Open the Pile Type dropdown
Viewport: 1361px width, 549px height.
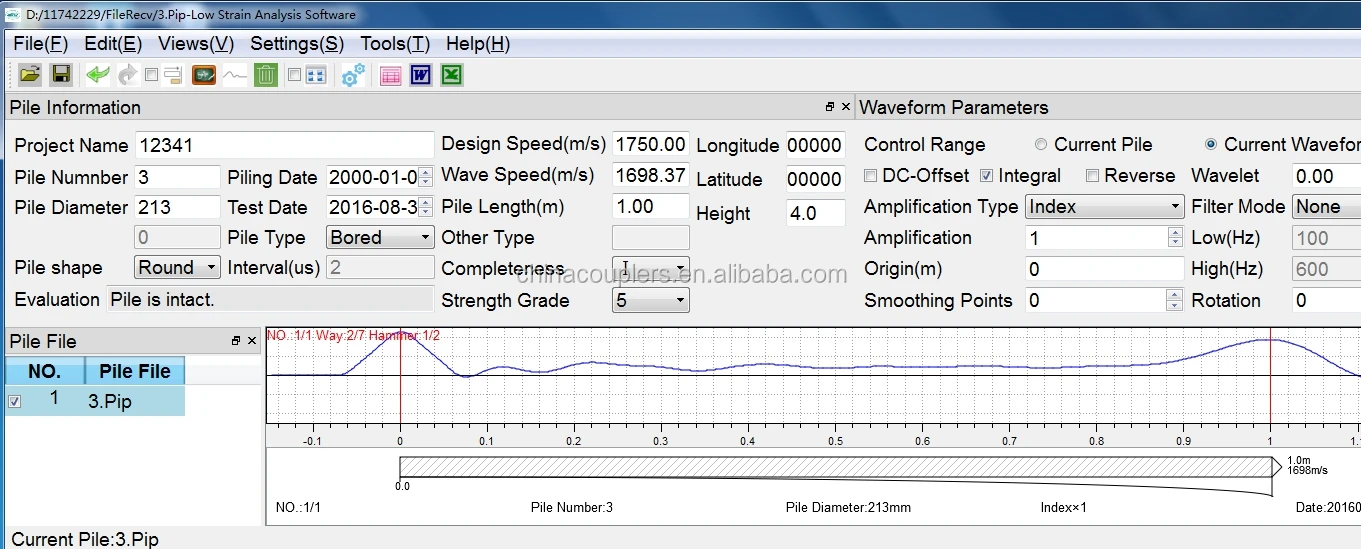pyautogui.click(x=380, y=237)
